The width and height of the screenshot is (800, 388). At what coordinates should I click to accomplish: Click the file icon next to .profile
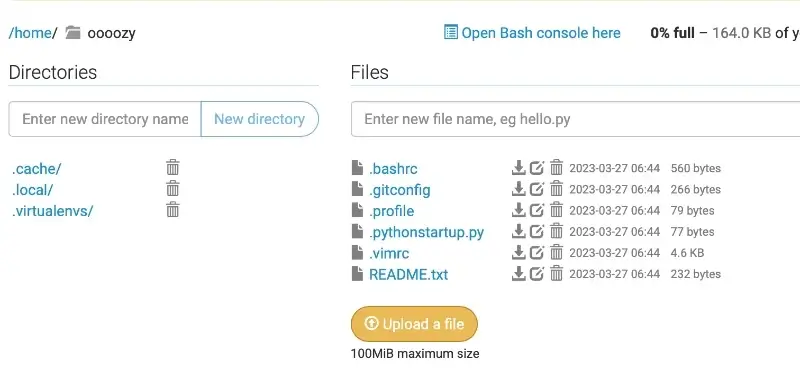(x=358, y=210)
